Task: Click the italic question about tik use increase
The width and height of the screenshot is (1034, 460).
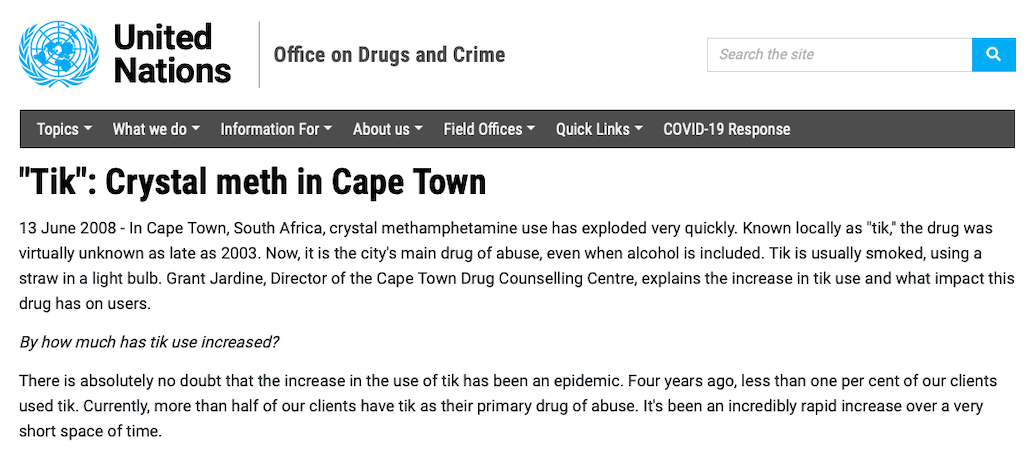Action: [150, 342]
